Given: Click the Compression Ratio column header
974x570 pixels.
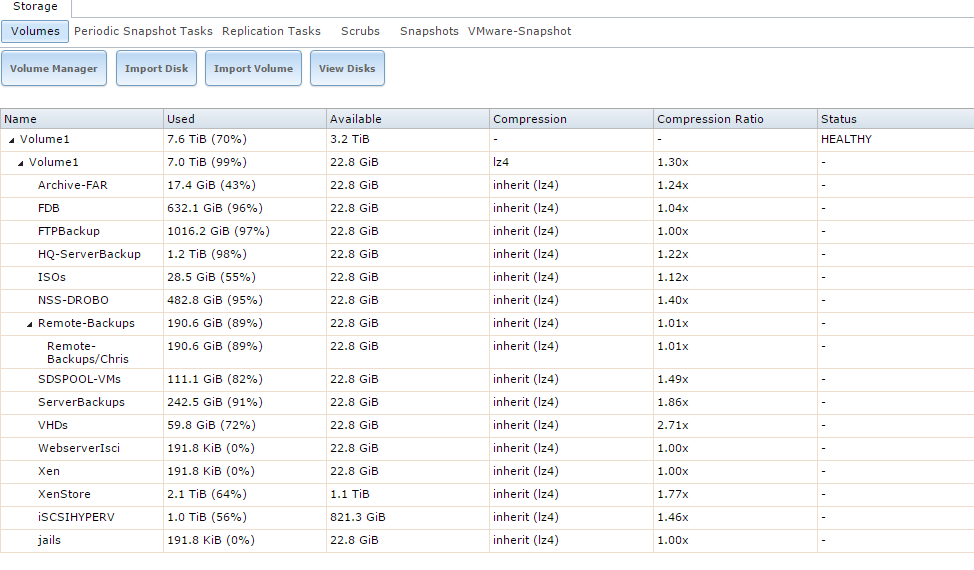Looking at the screenshot, I should (x=735, y=119).
